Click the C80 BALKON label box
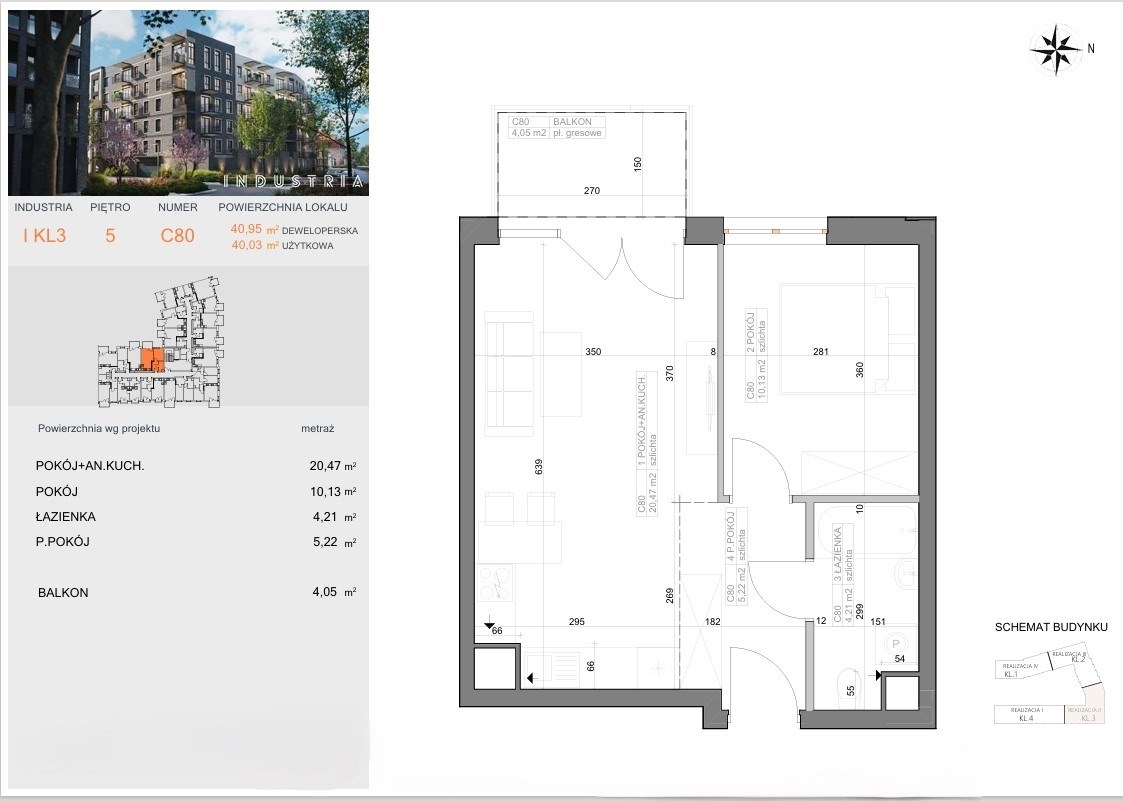 click(552, 127)
